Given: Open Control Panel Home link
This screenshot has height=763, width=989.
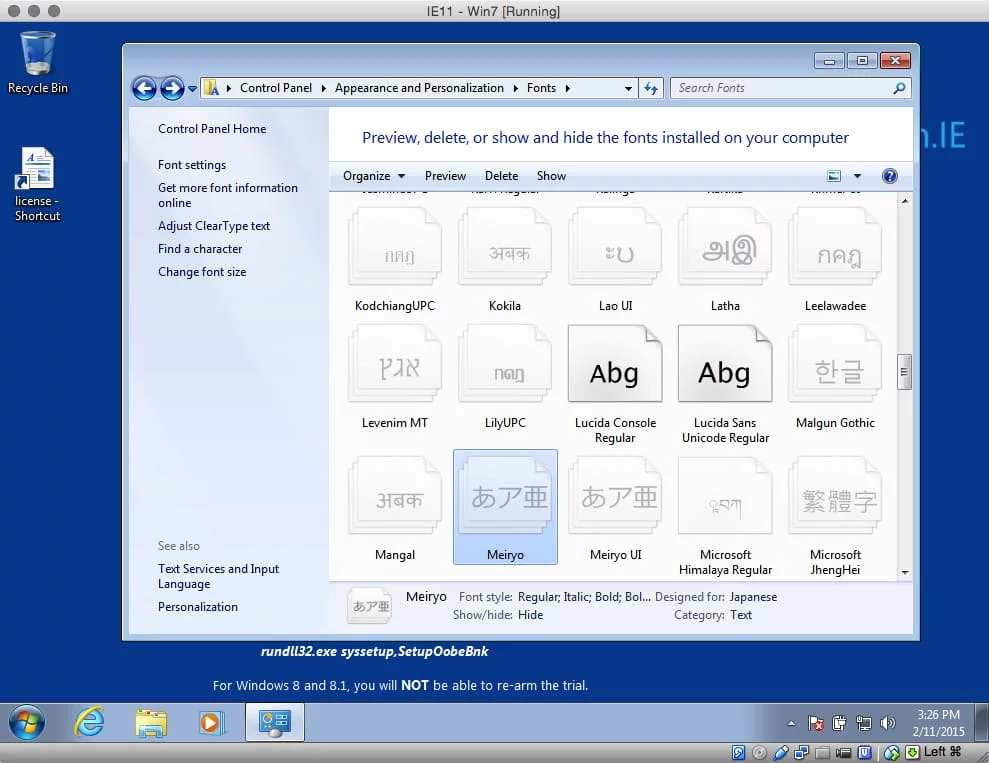Looking at the screenshot, I should click(212, 129).
